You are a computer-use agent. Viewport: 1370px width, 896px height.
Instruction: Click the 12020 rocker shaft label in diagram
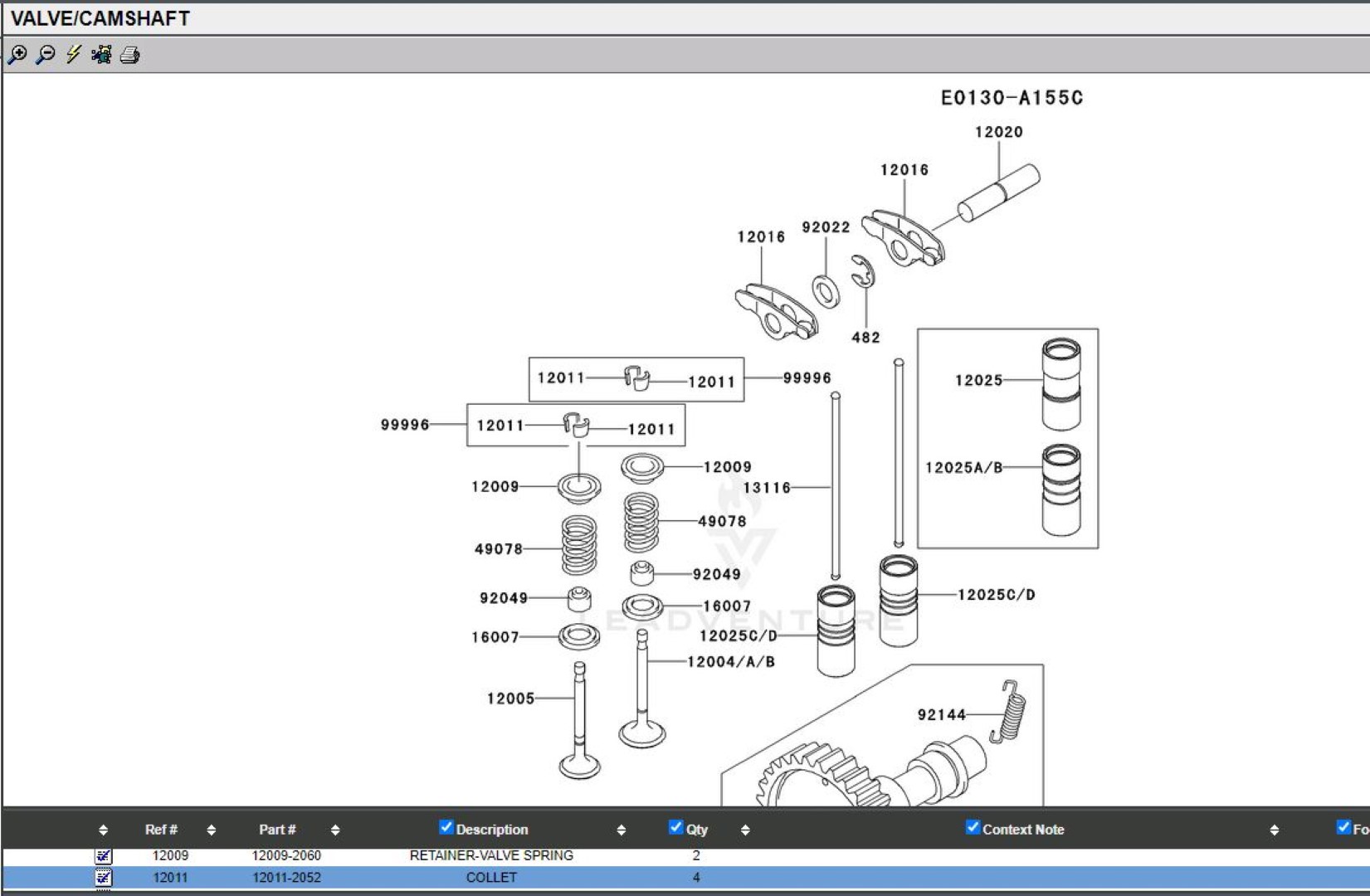(998, 132)
